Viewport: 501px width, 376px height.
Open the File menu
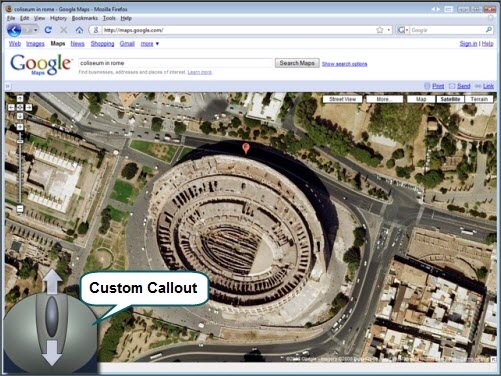click(x=11, y=18)
